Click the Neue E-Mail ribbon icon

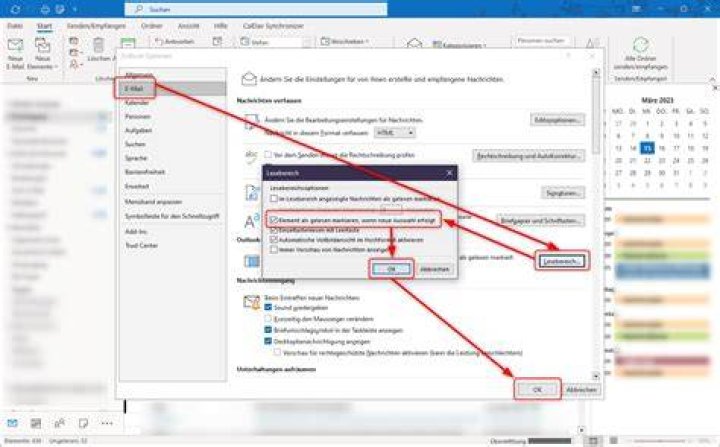[15, 46]
